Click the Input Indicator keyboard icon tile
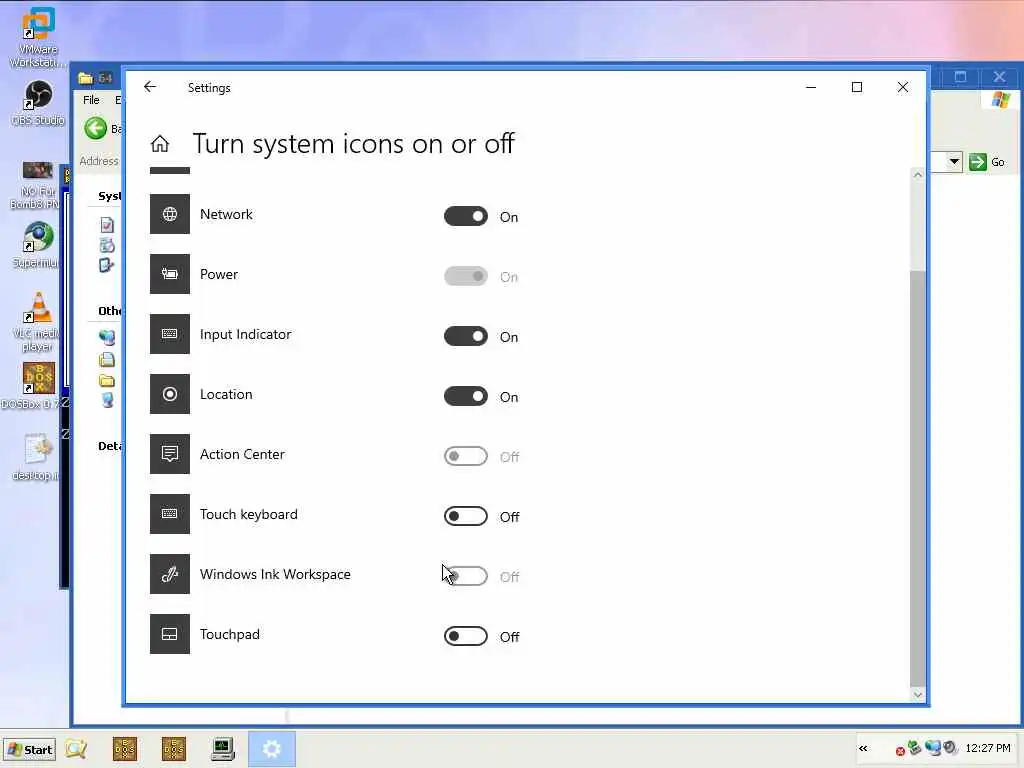1024x768 pixels. [x=170, y=334]
